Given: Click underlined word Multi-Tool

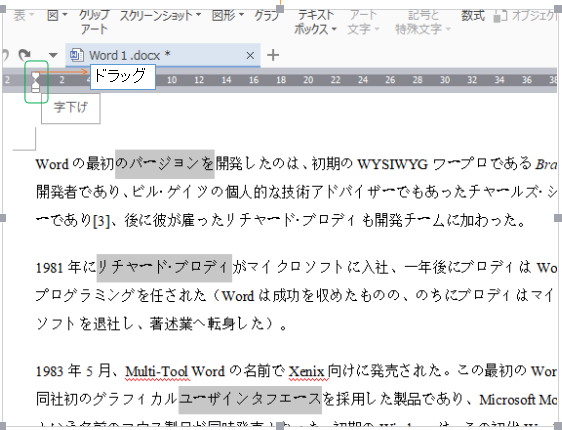Looking at the screenshot, I should tap(157, 371).
